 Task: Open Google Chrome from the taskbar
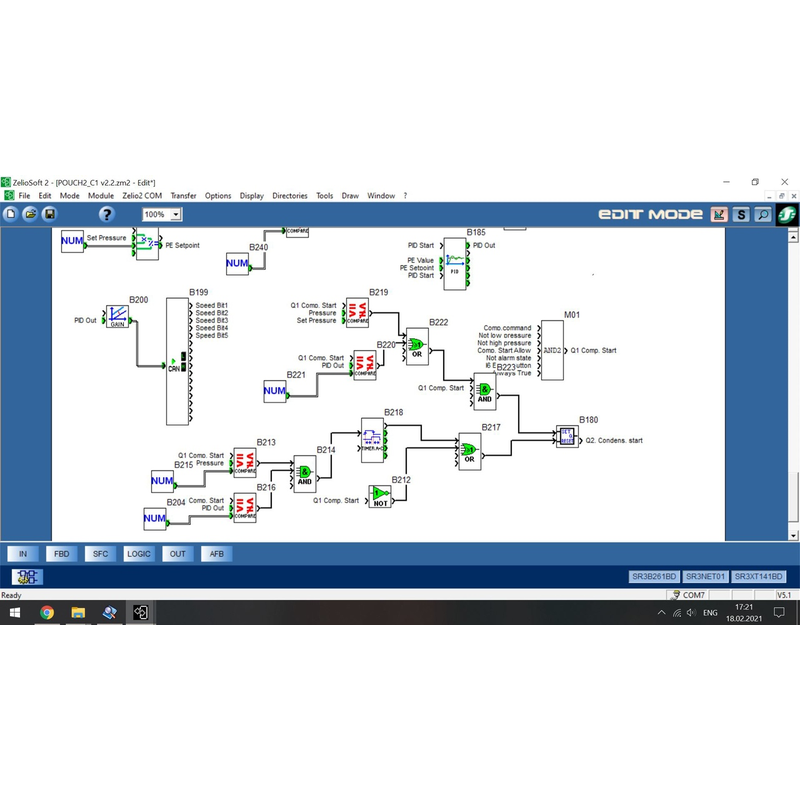click(47, 613)
